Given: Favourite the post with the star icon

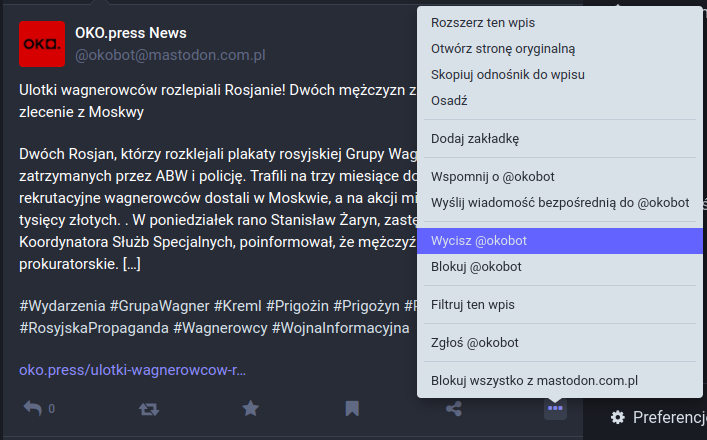Looking at the screenshot, I should [250, 408].
